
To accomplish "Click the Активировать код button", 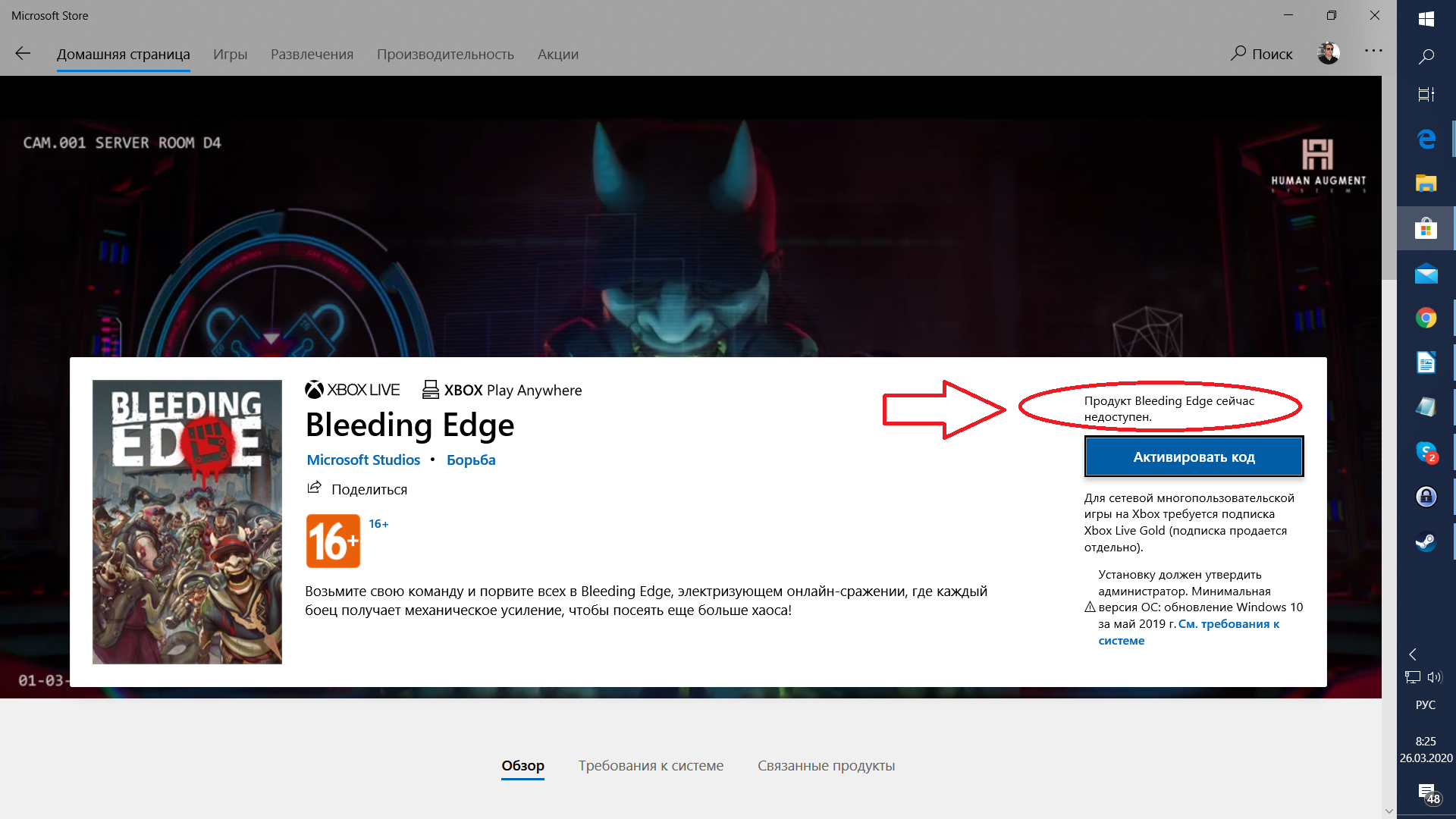I will click(1194, 457).
